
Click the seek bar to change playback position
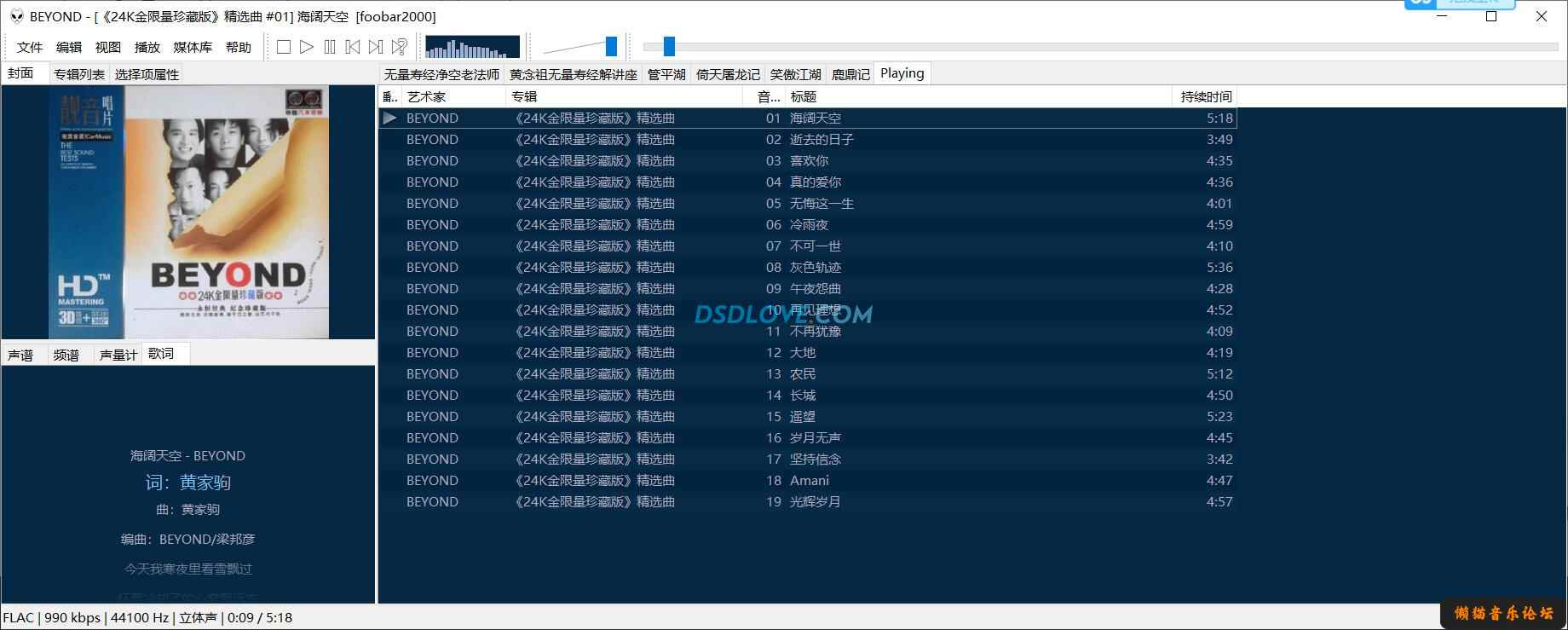(x=1100, y=47)
